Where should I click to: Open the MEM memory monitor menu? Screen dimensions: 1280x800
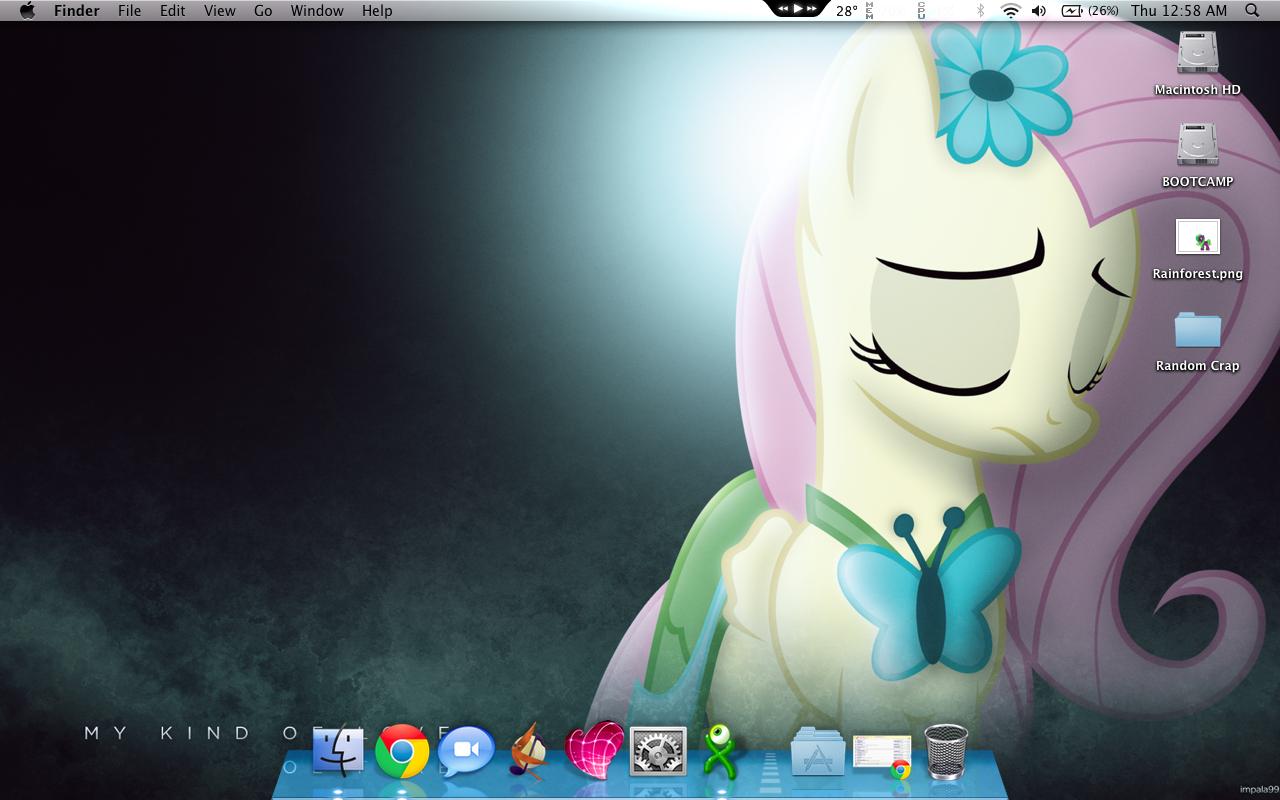click(870, 11)
